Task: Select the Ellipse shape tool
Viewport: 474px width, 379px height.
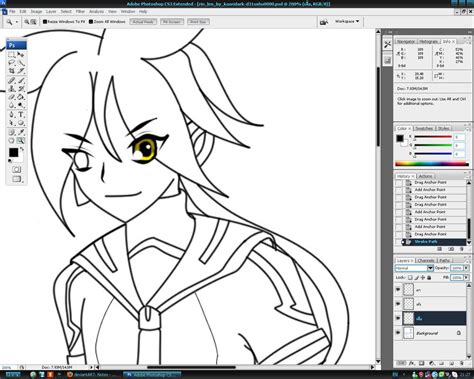Action: tap(21, 123)
